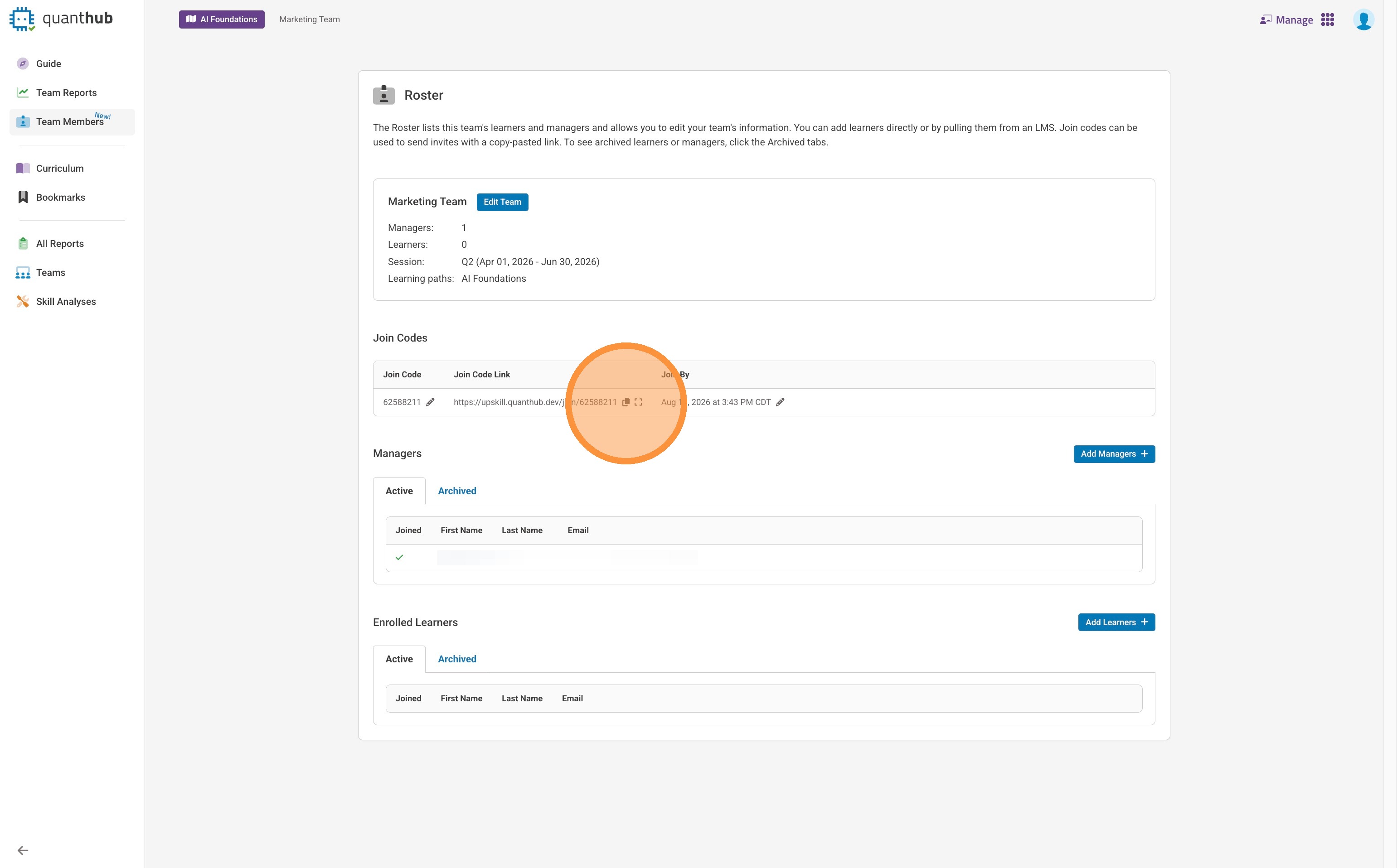Open Skill Analyses in the sidebar

click(65, 301)
